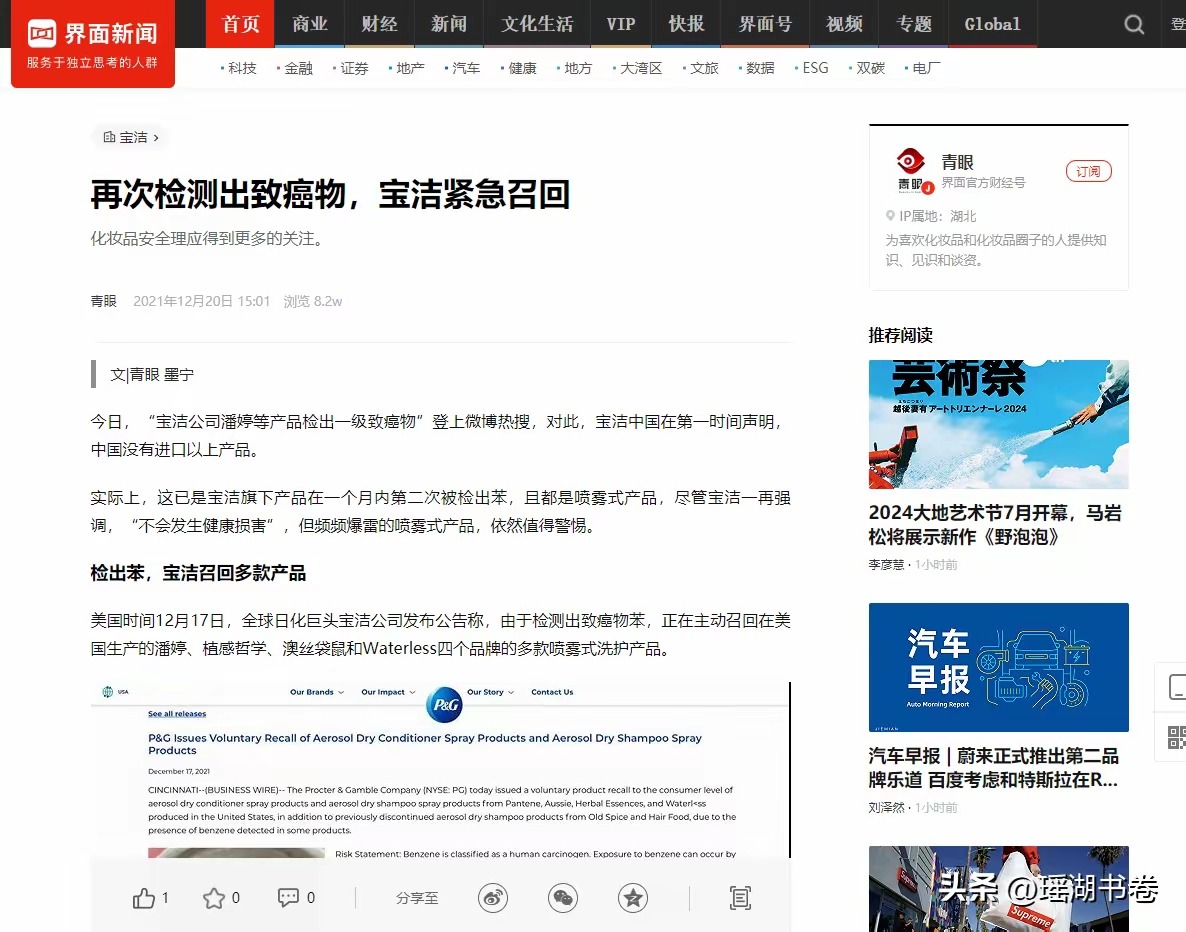1186x932 pixels.
Task: Click the 青眼 account avatar
Action: pos(911,171)
